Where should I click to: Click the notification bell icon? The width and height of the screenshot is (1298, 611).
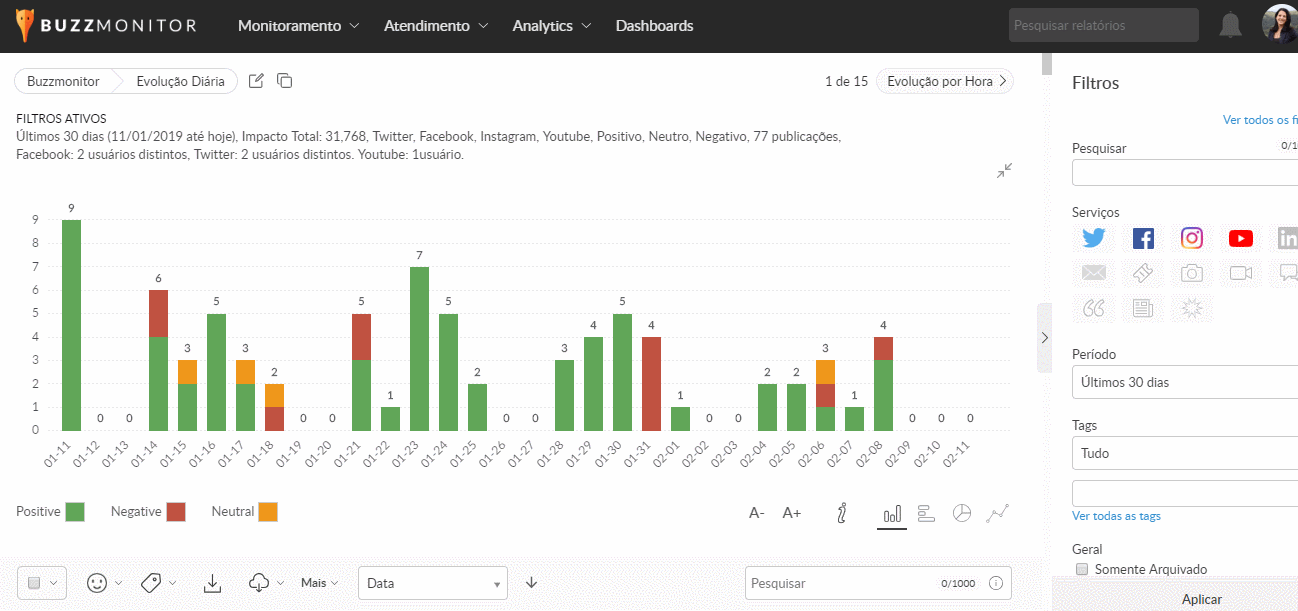point(1230,26)
